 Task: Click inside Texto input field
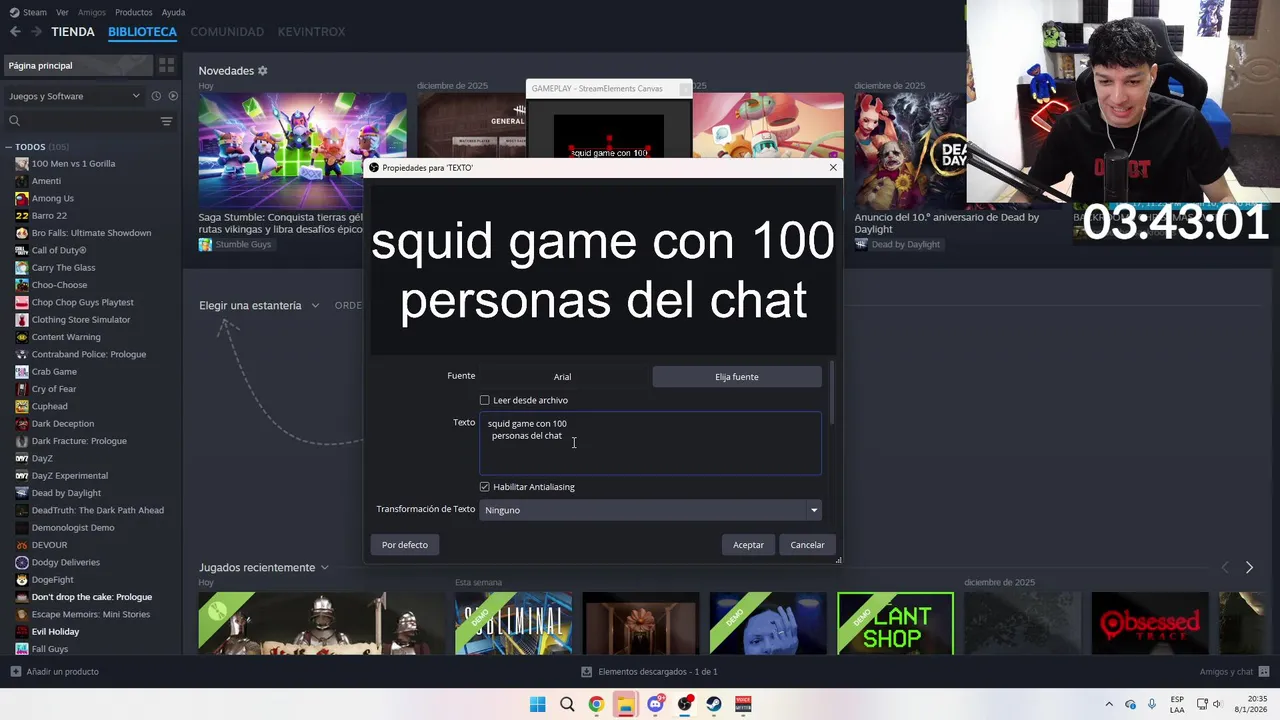650,443
